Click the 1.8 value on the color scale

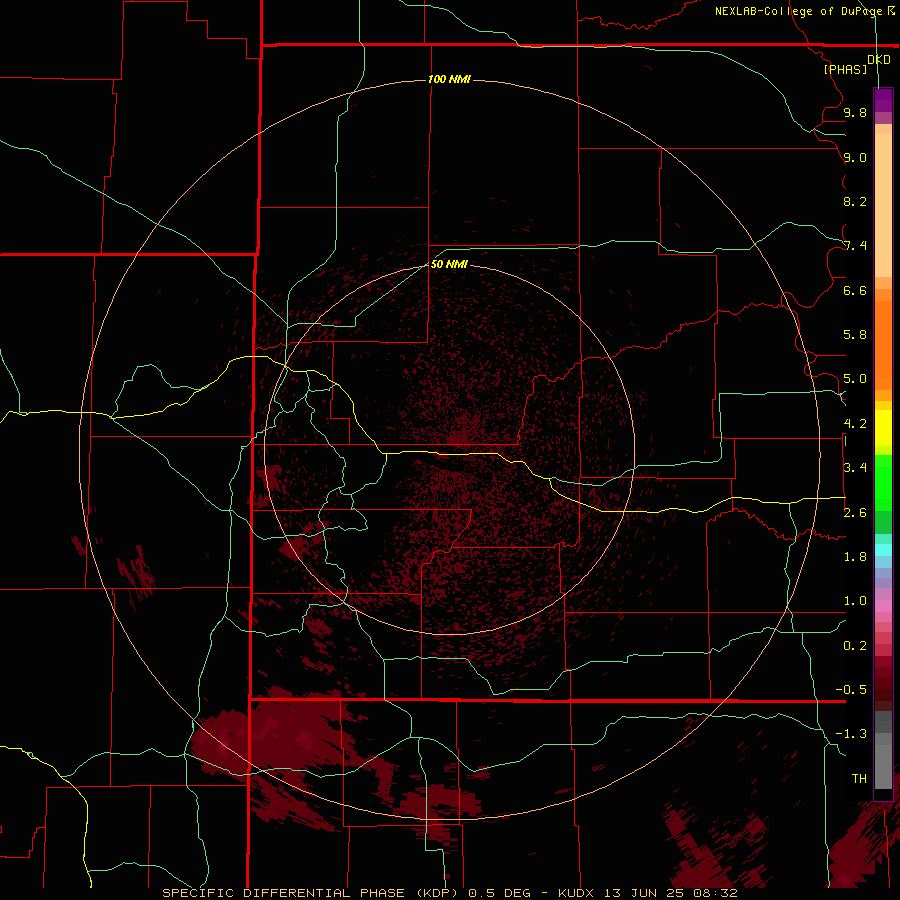click(855, 557)
